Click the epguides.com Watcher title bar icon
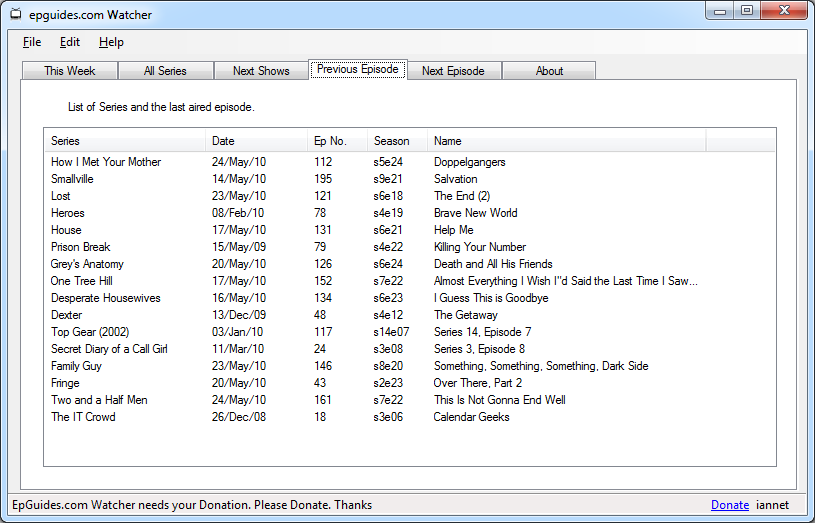815x523 pixels. (15, 15)
